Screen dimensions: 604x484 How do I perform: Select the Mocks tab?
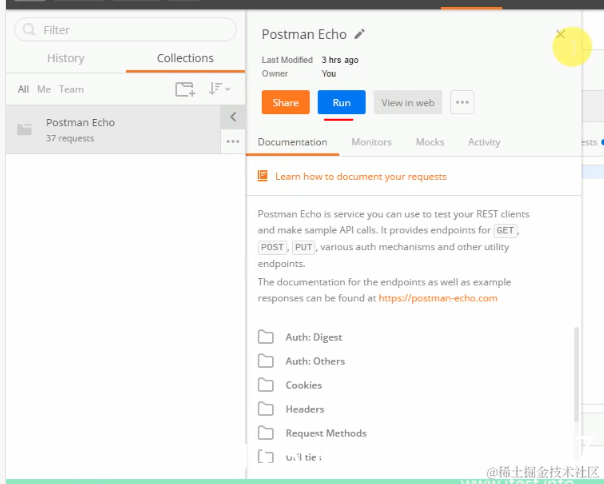tap(430, 142)
